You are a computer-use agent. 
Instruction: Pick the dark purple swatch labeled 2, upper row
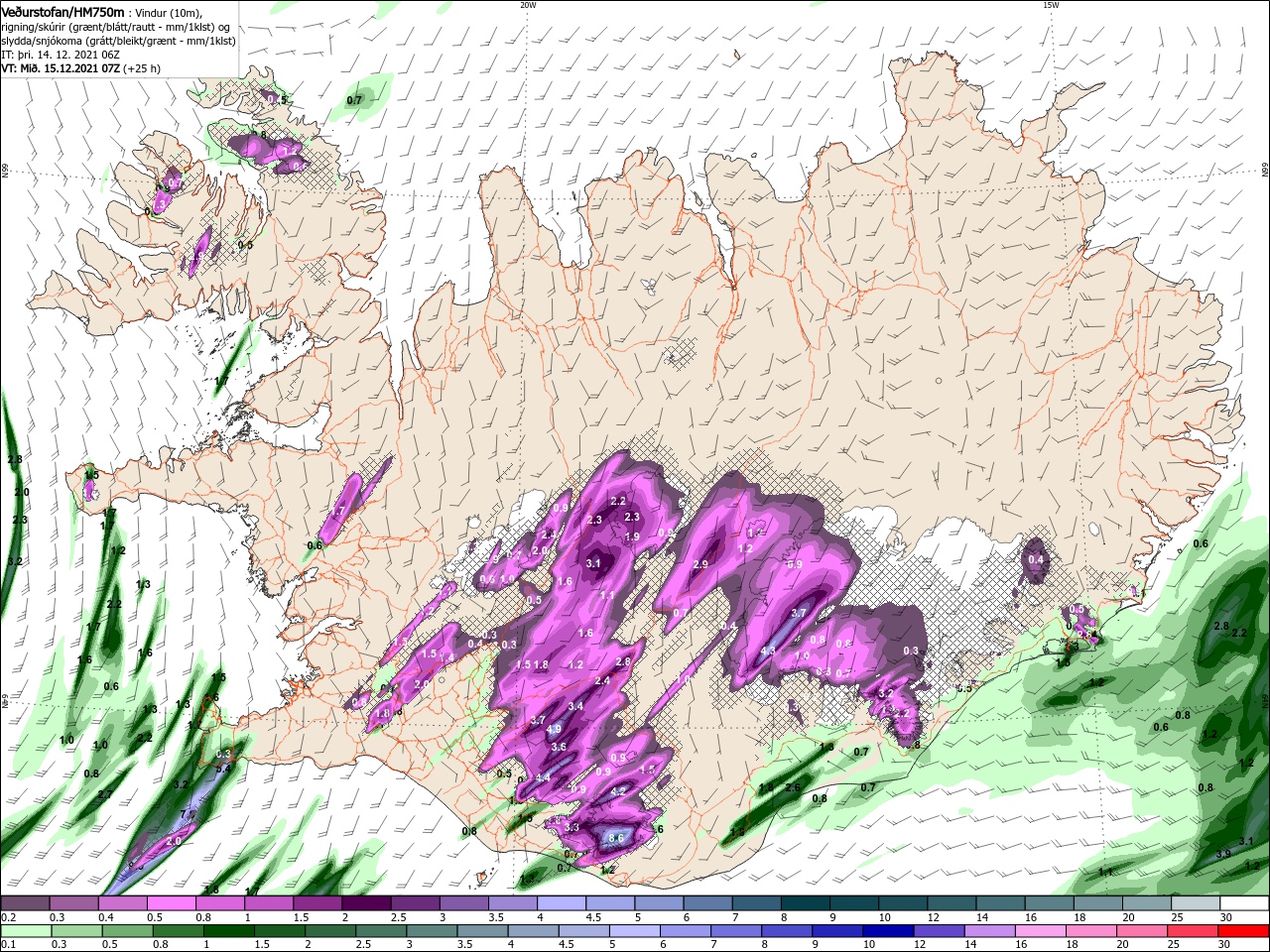[366, 903]
